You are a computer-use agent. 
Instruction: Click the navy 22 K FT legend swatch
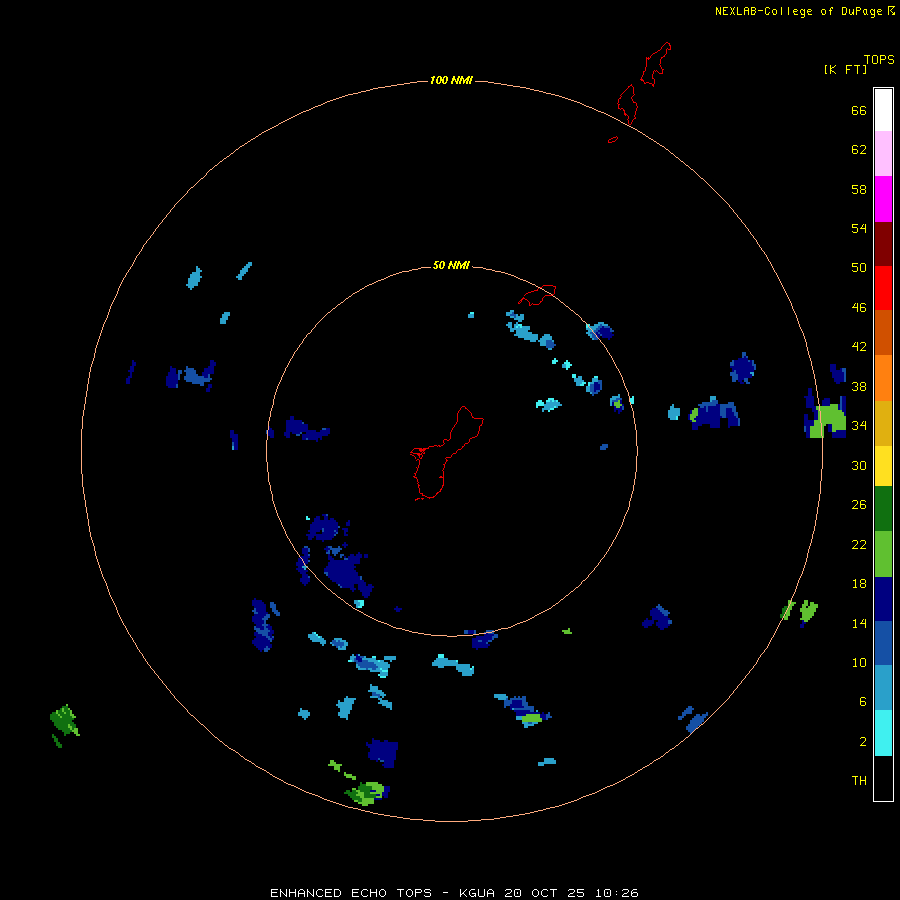point(883,599)
